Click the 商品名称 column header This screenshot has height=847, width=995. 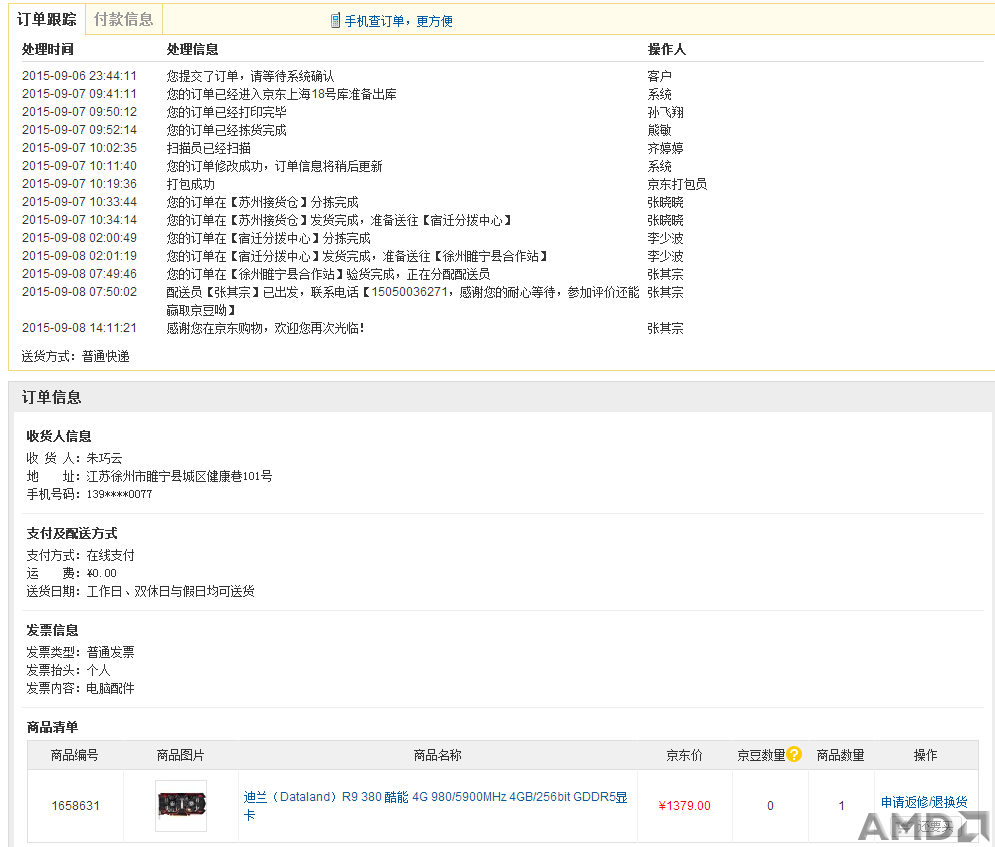(437, 755)
